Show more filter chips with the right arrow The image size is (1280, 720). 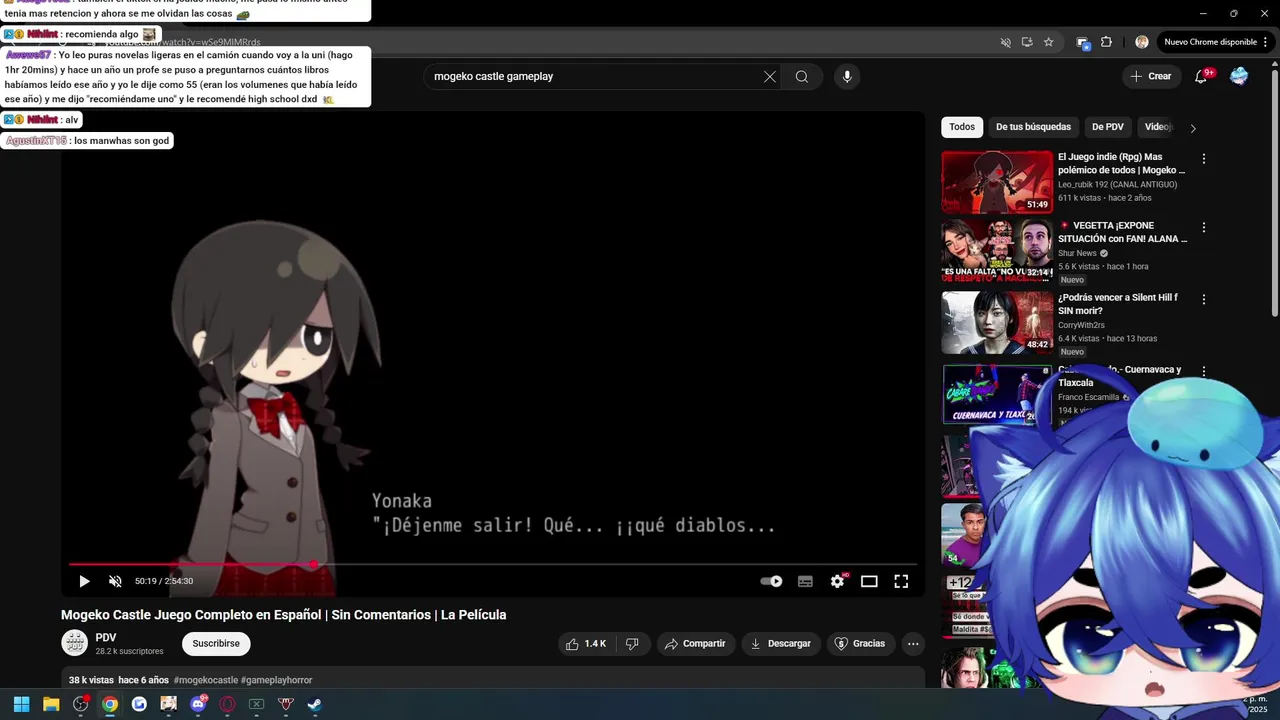1192,128
